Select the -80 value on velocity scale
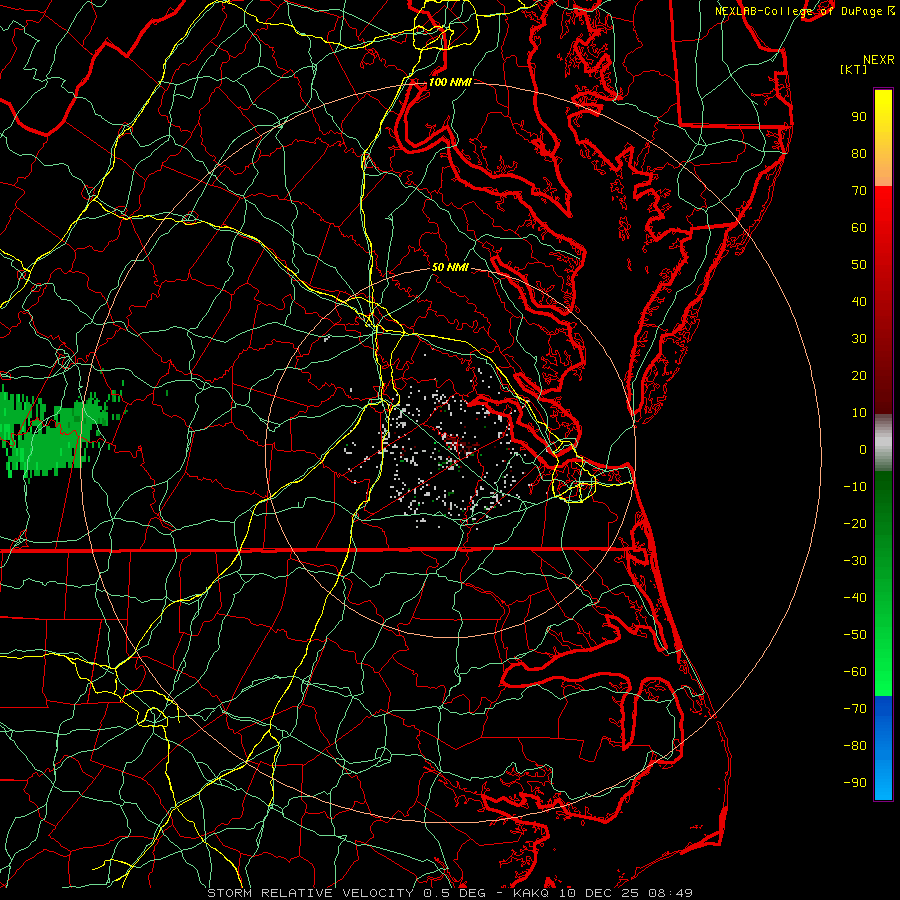Image resolution: width=900 pixels, height=900 pixels. click(x=855, y=746)
